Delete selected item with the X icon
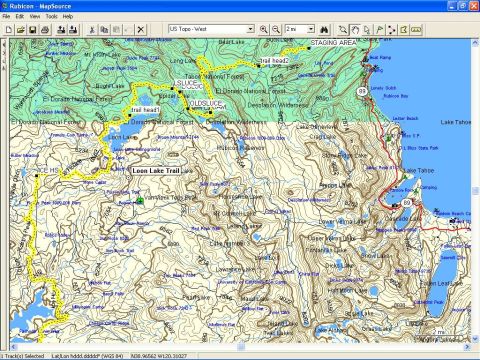This screenshot has width=480, height=360. 141,30
